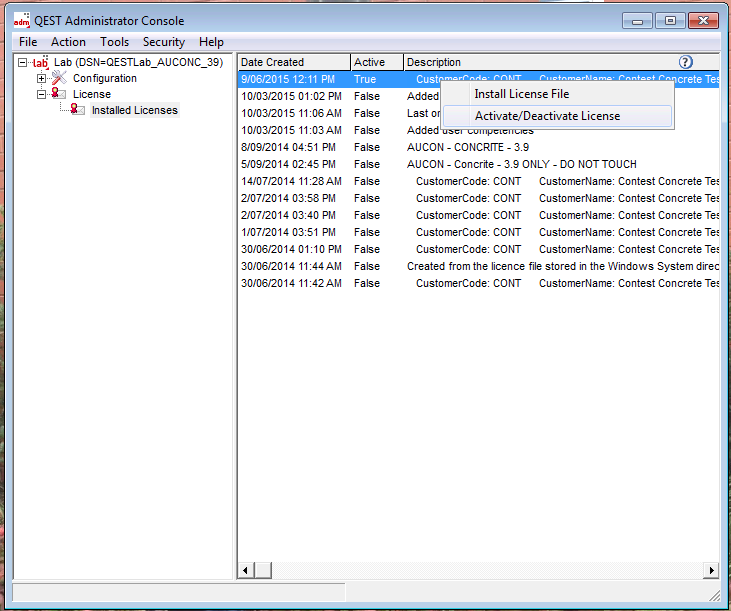Click the horizontal scrollbar left arrow
The height and width of the screenshot is (611, 731).
246,570
